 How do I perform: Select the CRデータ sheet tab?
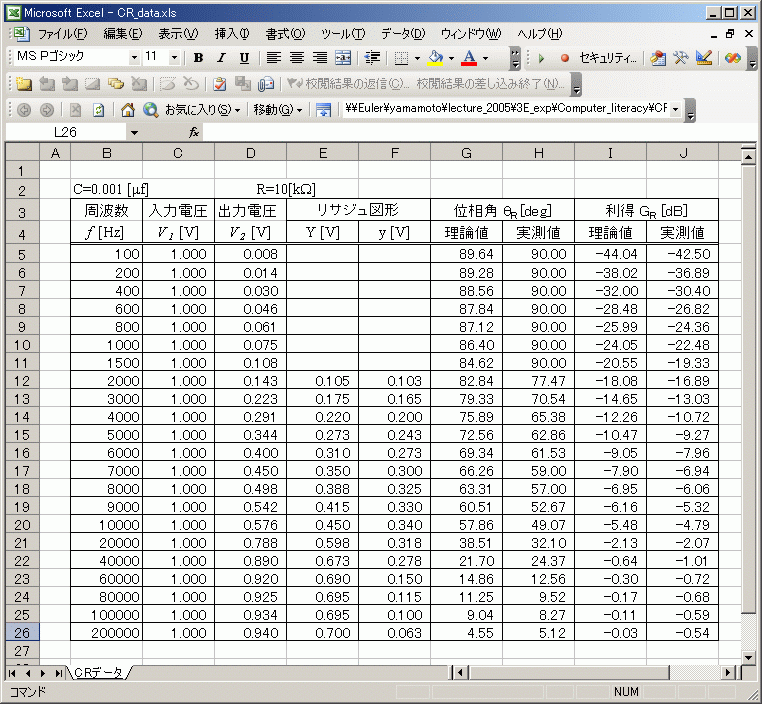click(x=102, y=673)
